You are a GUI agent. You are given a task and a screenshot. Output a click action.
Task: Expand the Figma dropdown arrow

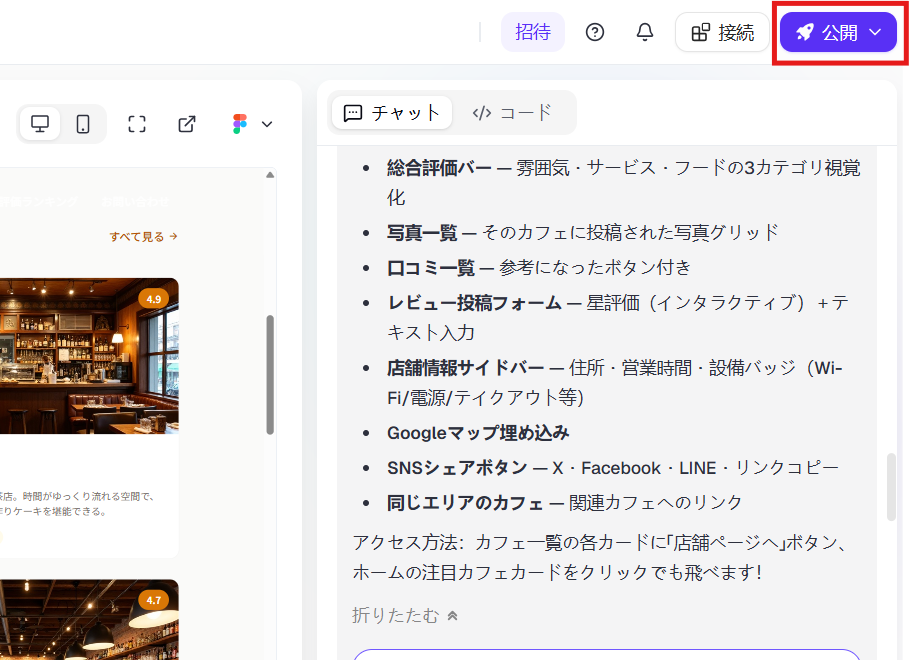[x=267, y=124]
